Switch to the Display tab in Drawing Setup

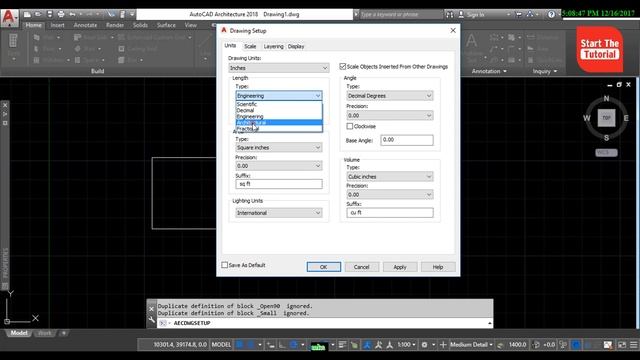296,46
